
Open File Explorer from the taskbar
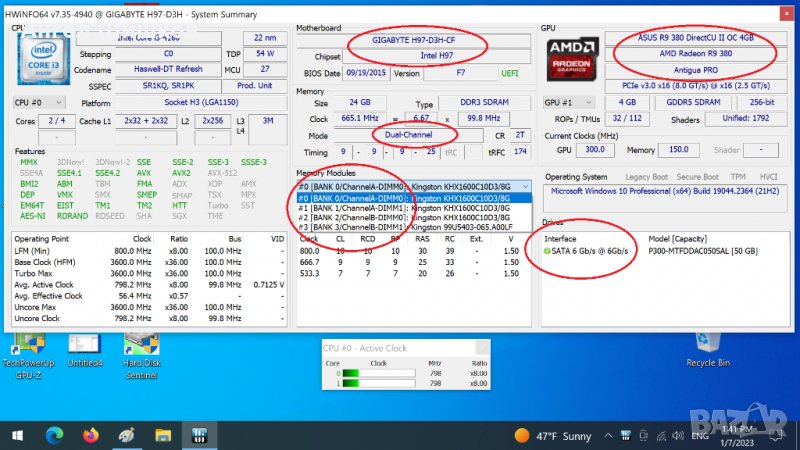click(x=163, y=435)
